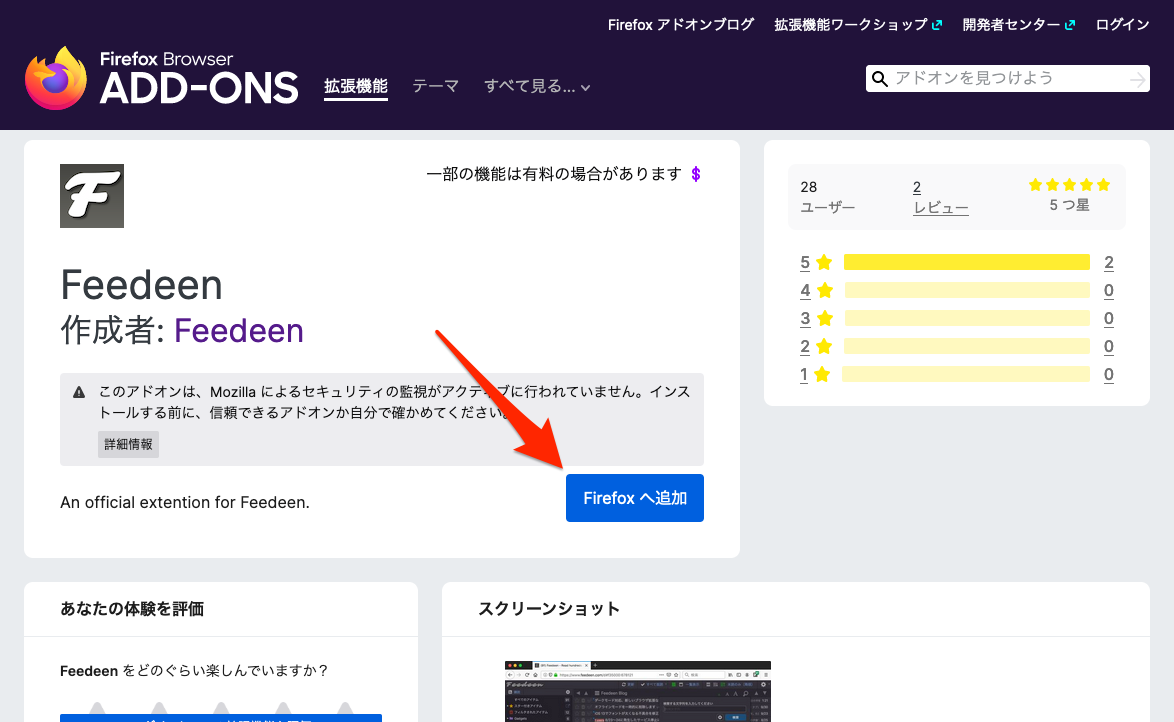This screenshot has height=722, width=1174.
Task: Click the purple dollar sign icon
Action: tap(696, 174)
